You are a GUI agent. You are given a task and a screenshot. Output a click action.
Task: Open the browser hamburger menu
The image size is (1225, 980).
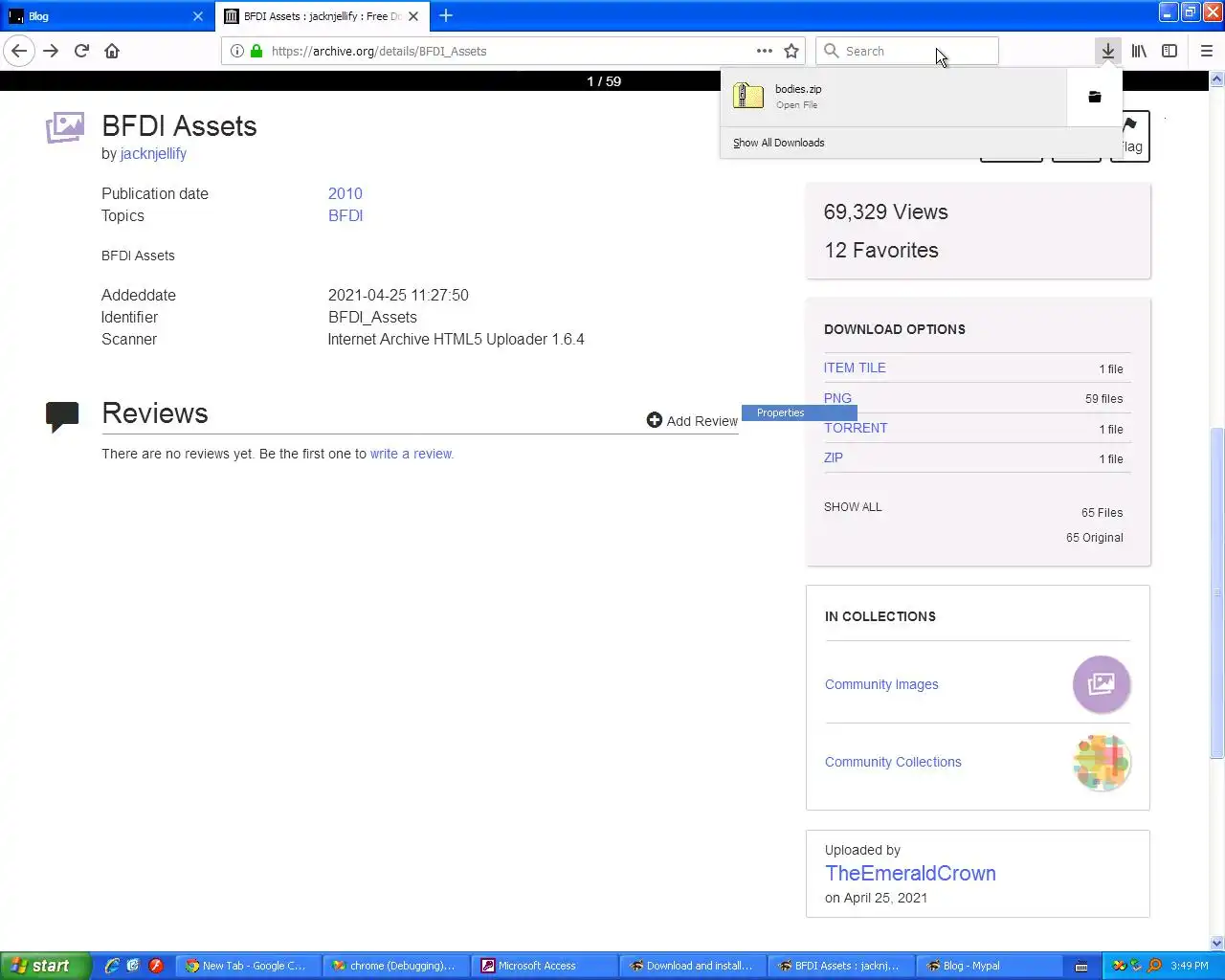(x=1206, y=51)
